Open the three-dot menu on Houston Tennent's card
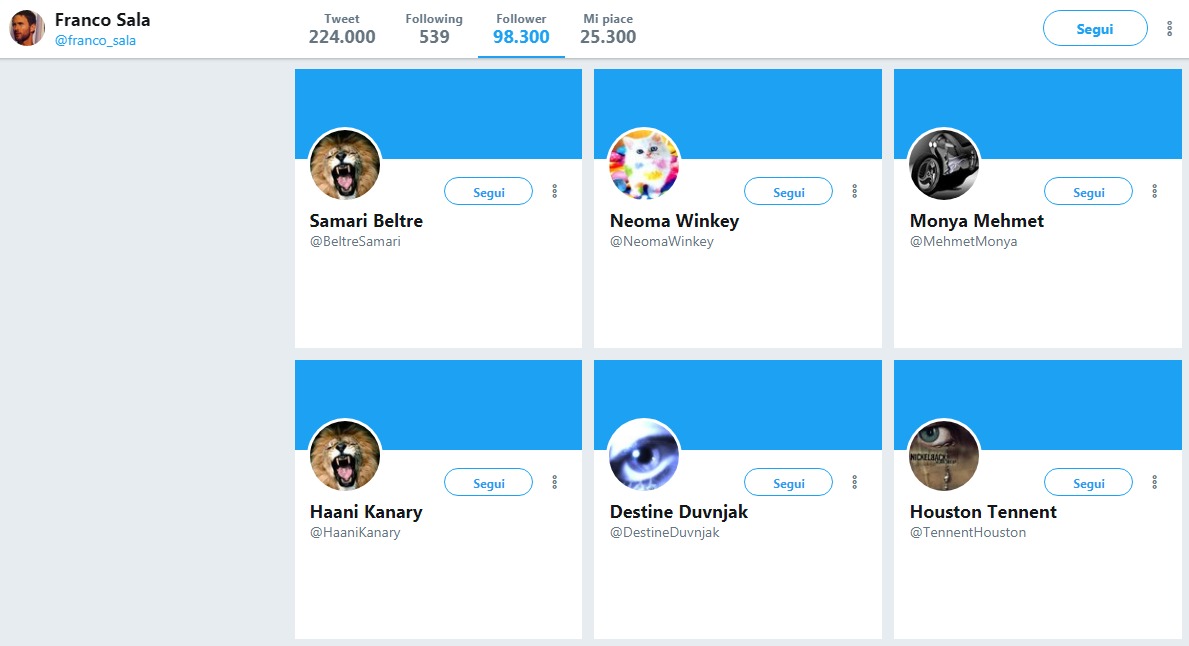Viewport: 1189px width, 646px height. (1155, 482)
